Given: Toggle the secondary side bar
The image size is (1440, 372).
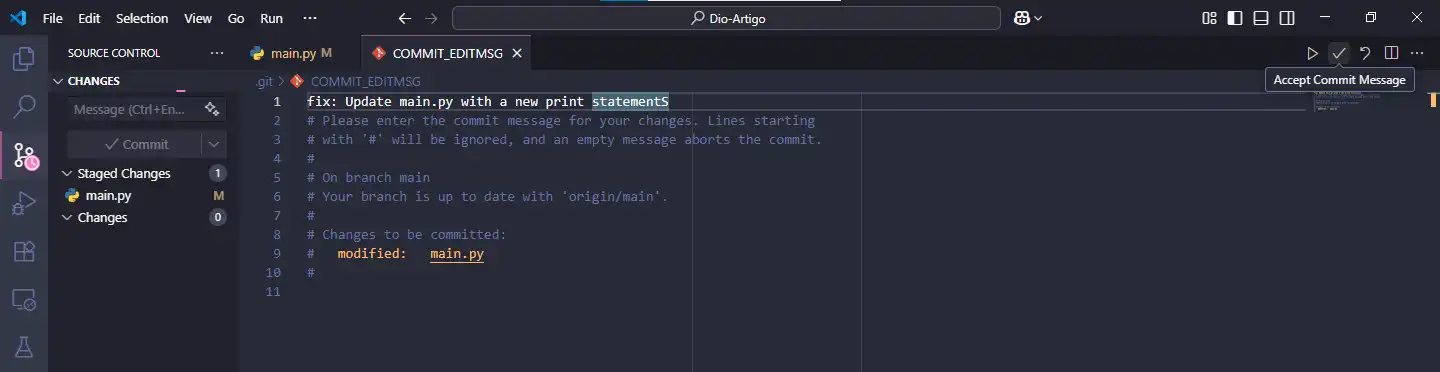Looking at the screenshot, I should 1288,18.
